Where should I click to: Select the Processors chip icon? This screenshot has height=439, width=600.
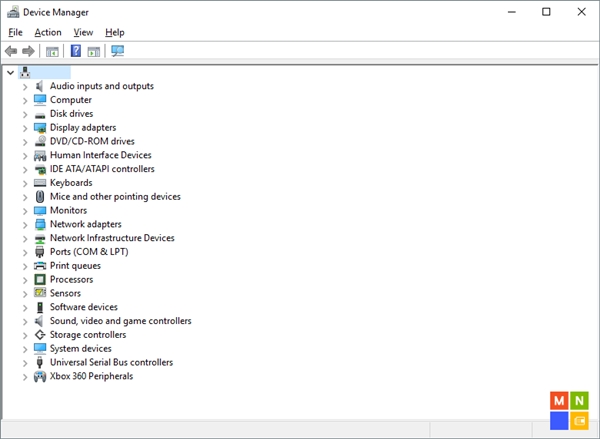tap(40, 280)
